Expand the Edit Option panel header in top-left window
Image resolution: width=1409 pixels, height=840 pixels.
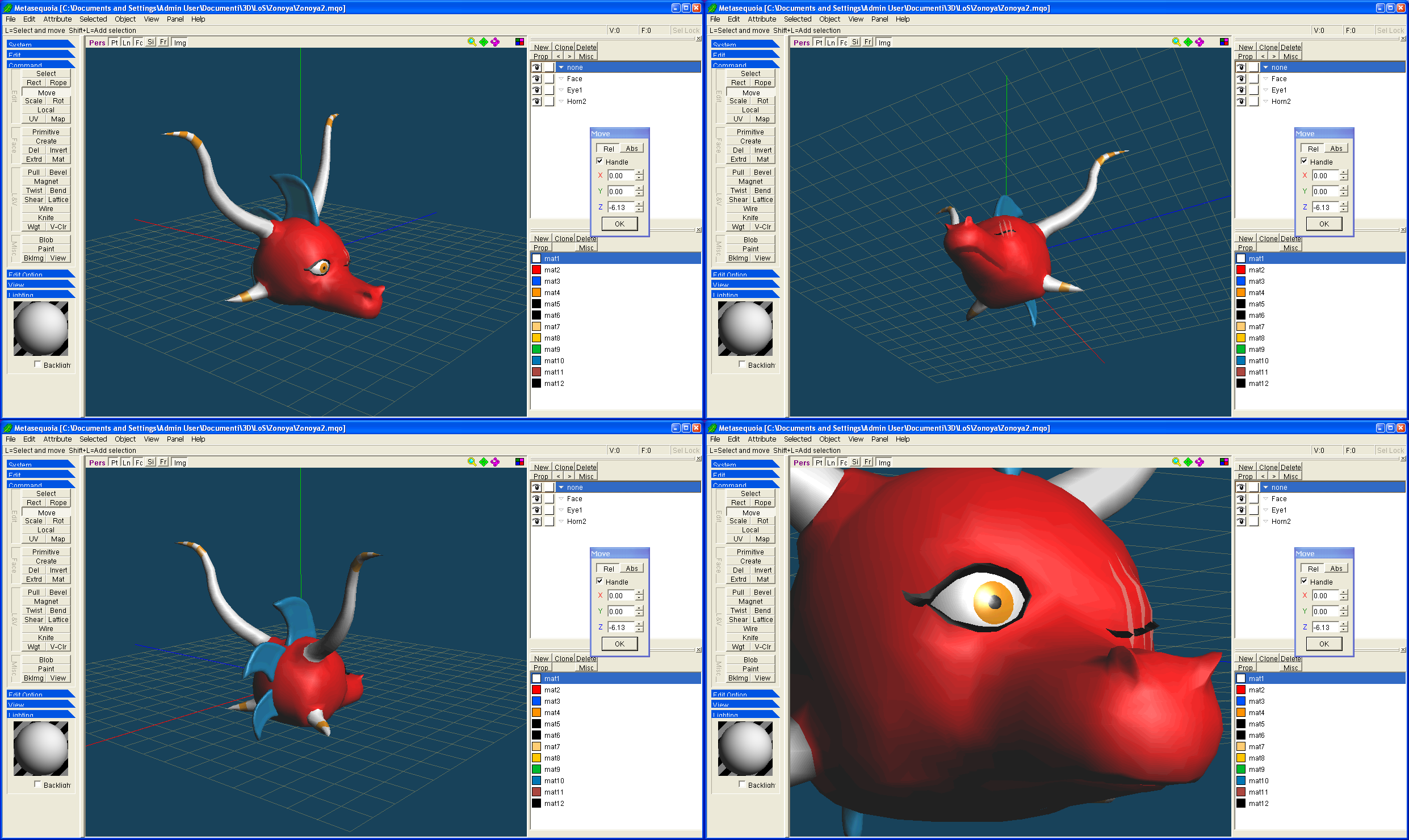pos(41,274)
